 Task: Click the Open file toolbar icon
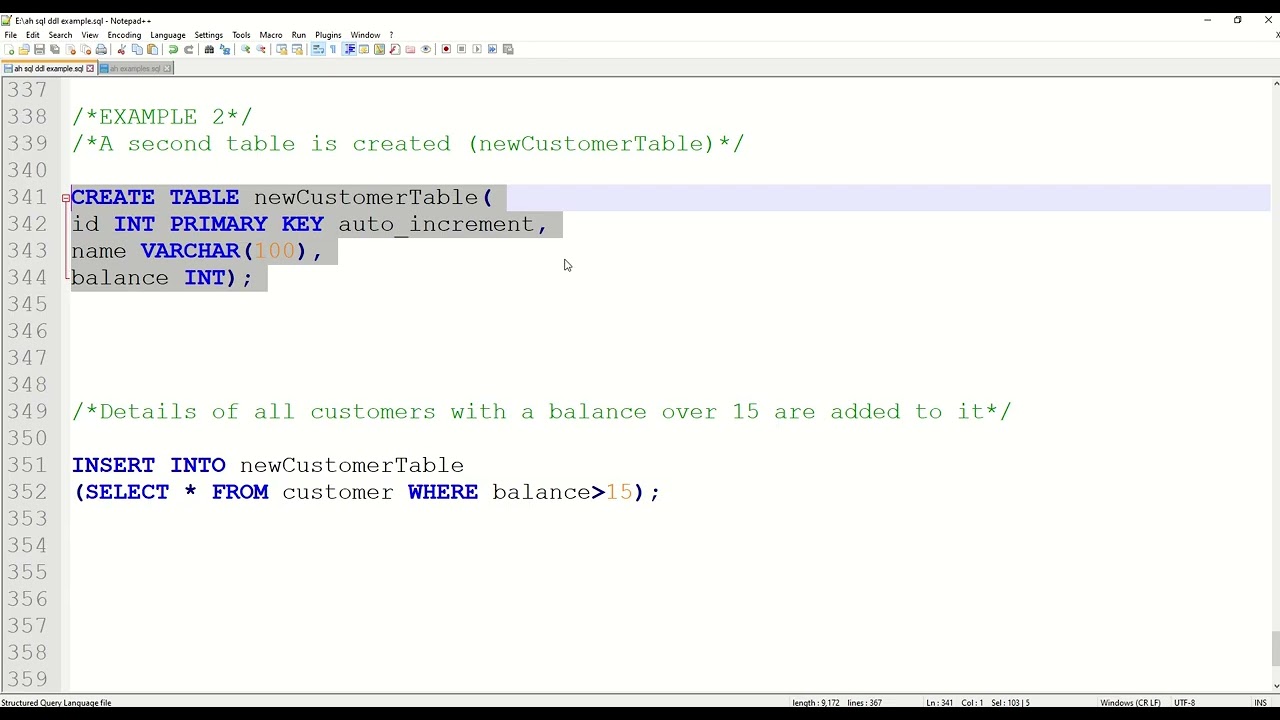(24, 49)
